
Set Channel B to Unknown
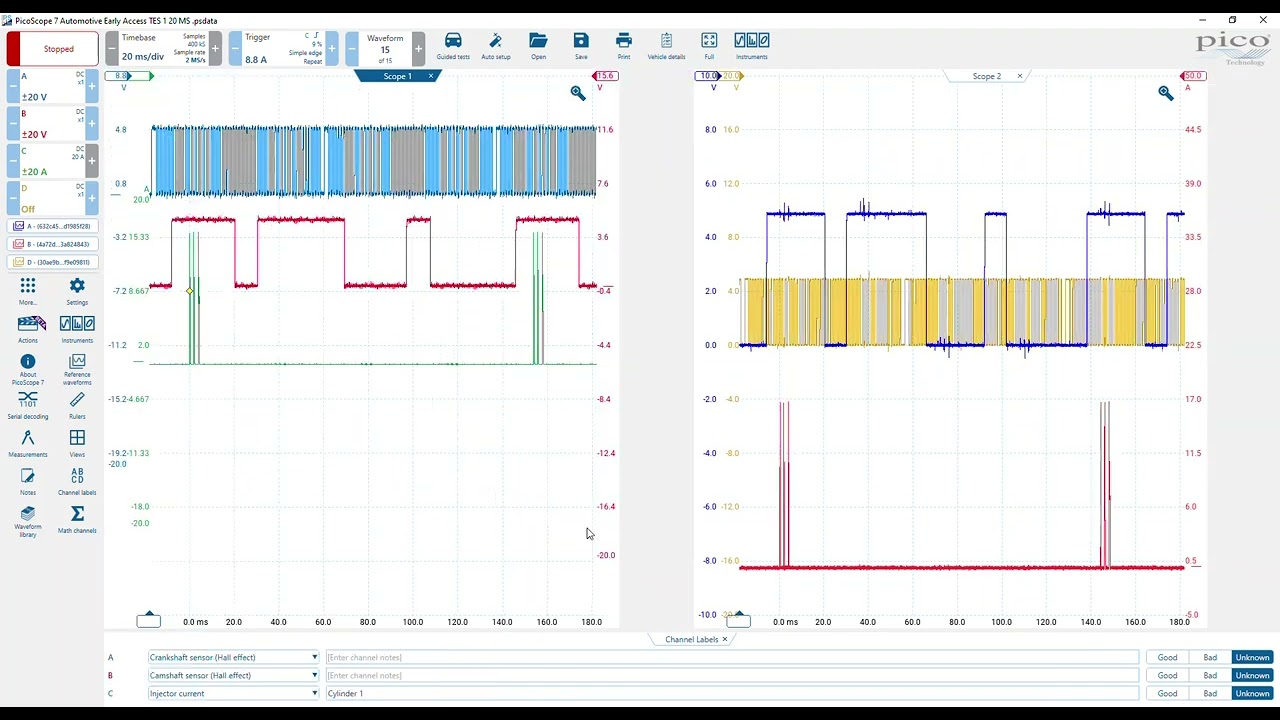tap(1252, 675)
